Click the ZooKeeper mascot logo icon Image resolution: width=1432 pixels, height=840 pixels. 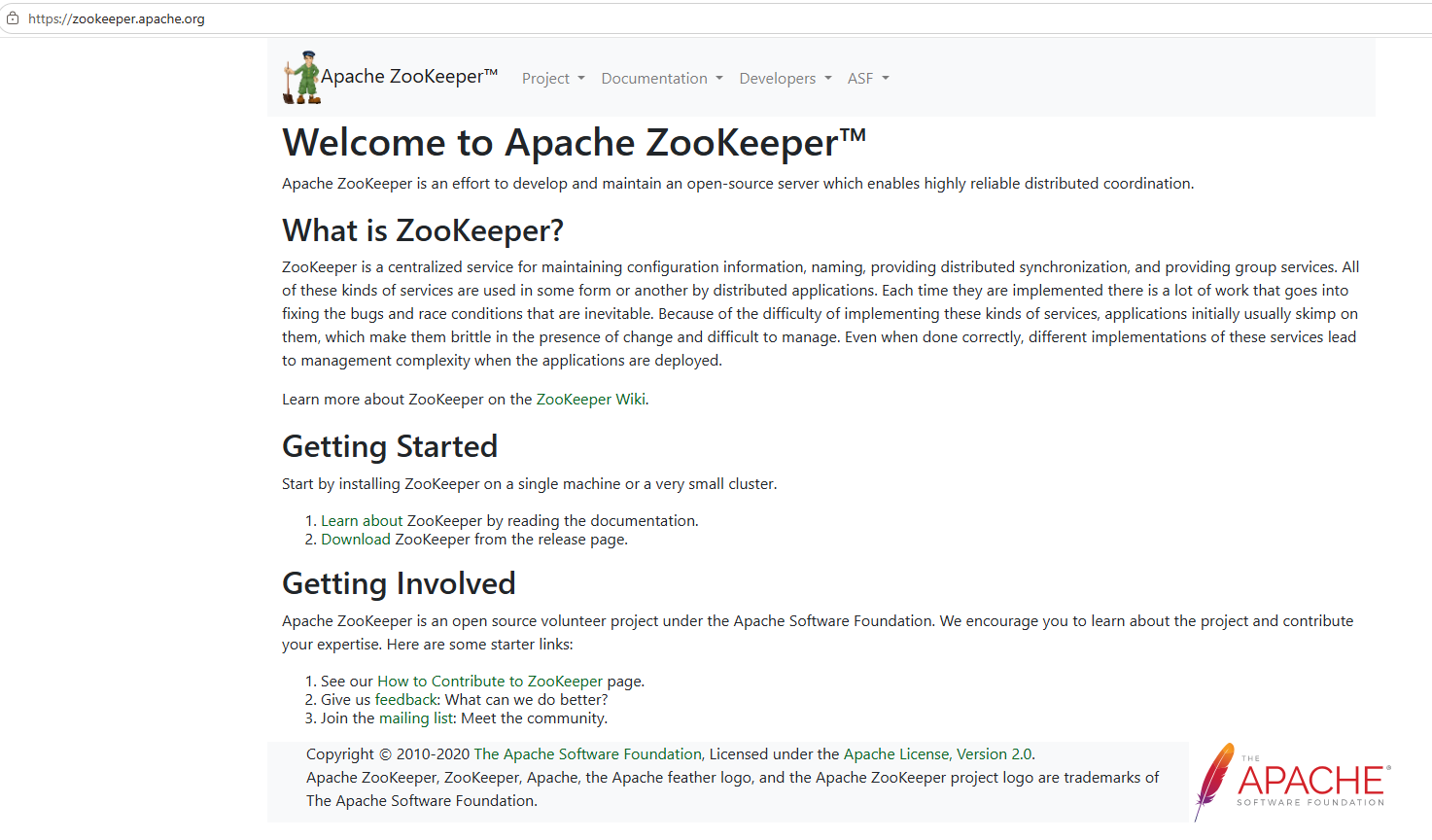pos(301,77)
